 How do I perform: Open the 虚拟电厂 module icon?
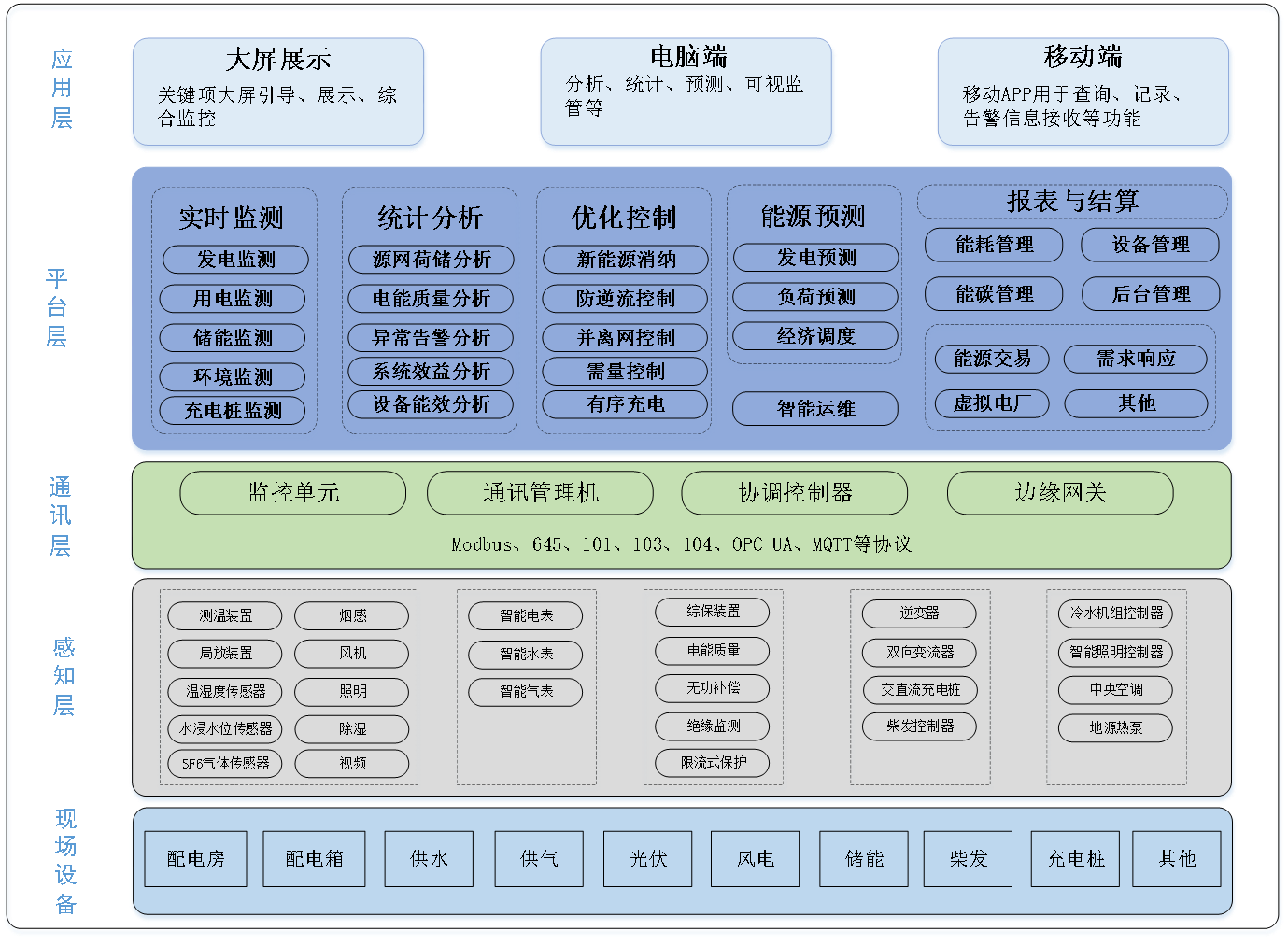tap(992, 403)
